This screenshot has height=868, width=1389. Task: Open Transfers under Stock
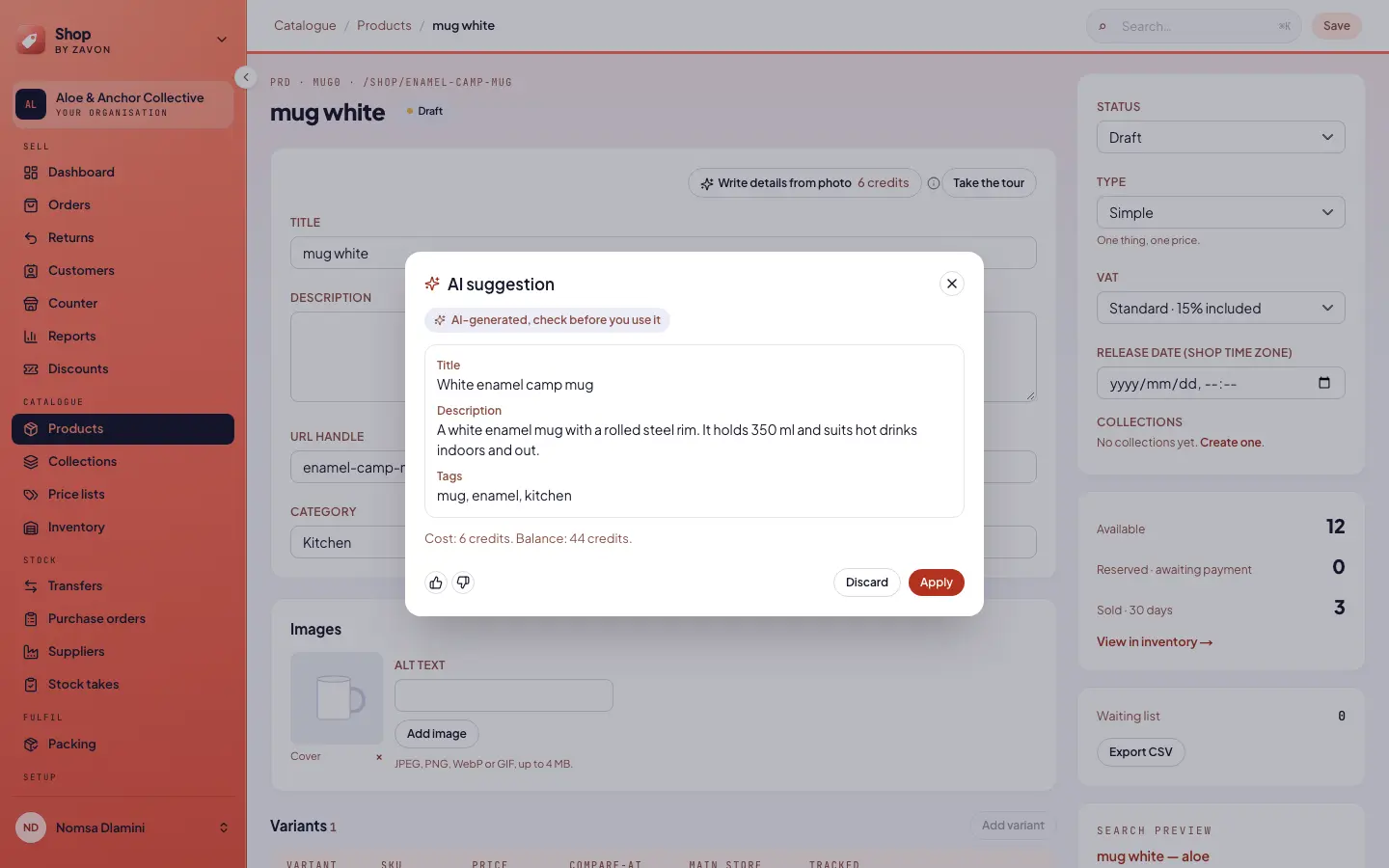(x=123, y=586)
